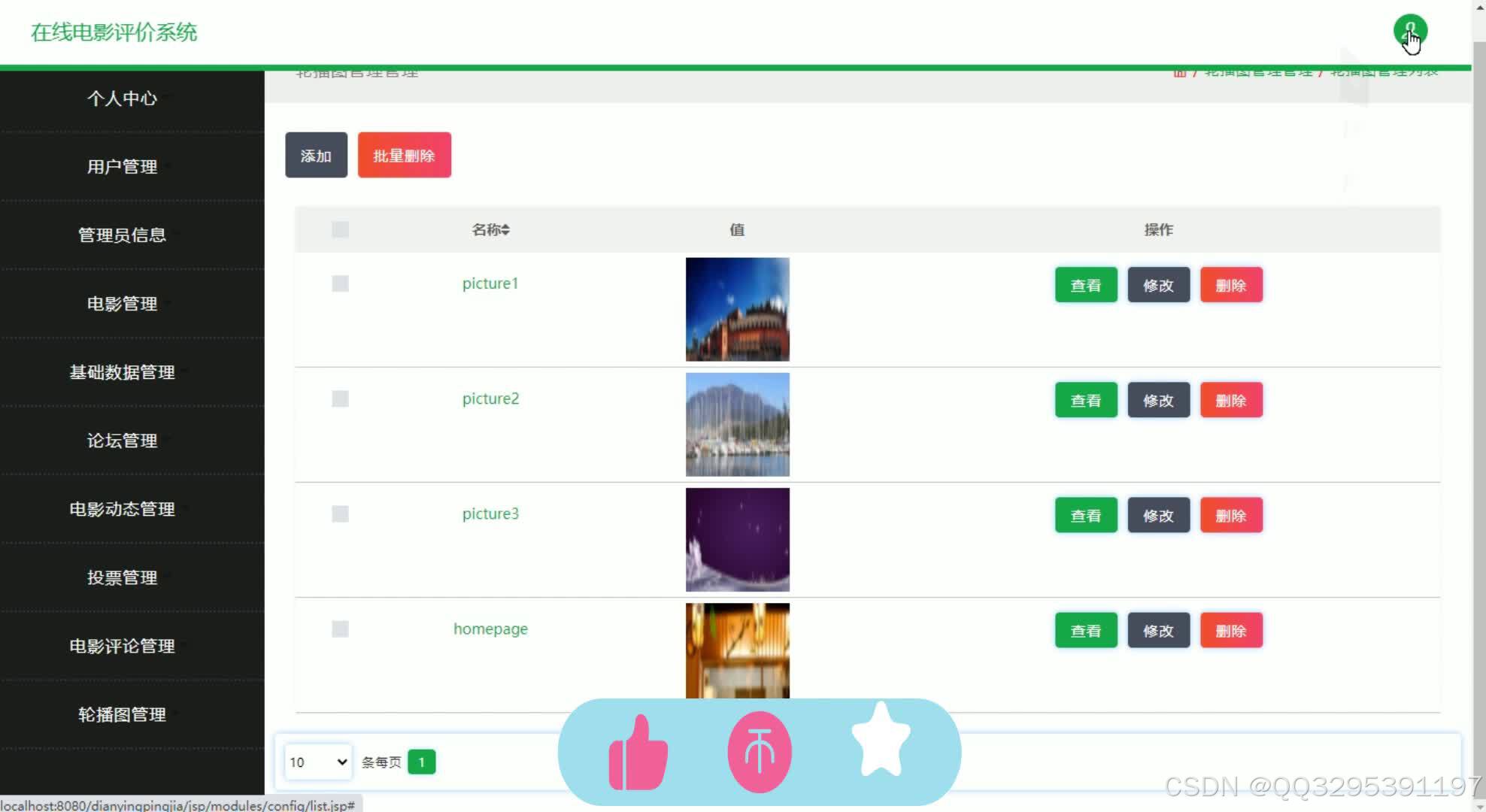This screenshot has height=812, width=1486.
Task: Click 删除 for picture2
Action: pyautogui.click(x=1231, y=400)
